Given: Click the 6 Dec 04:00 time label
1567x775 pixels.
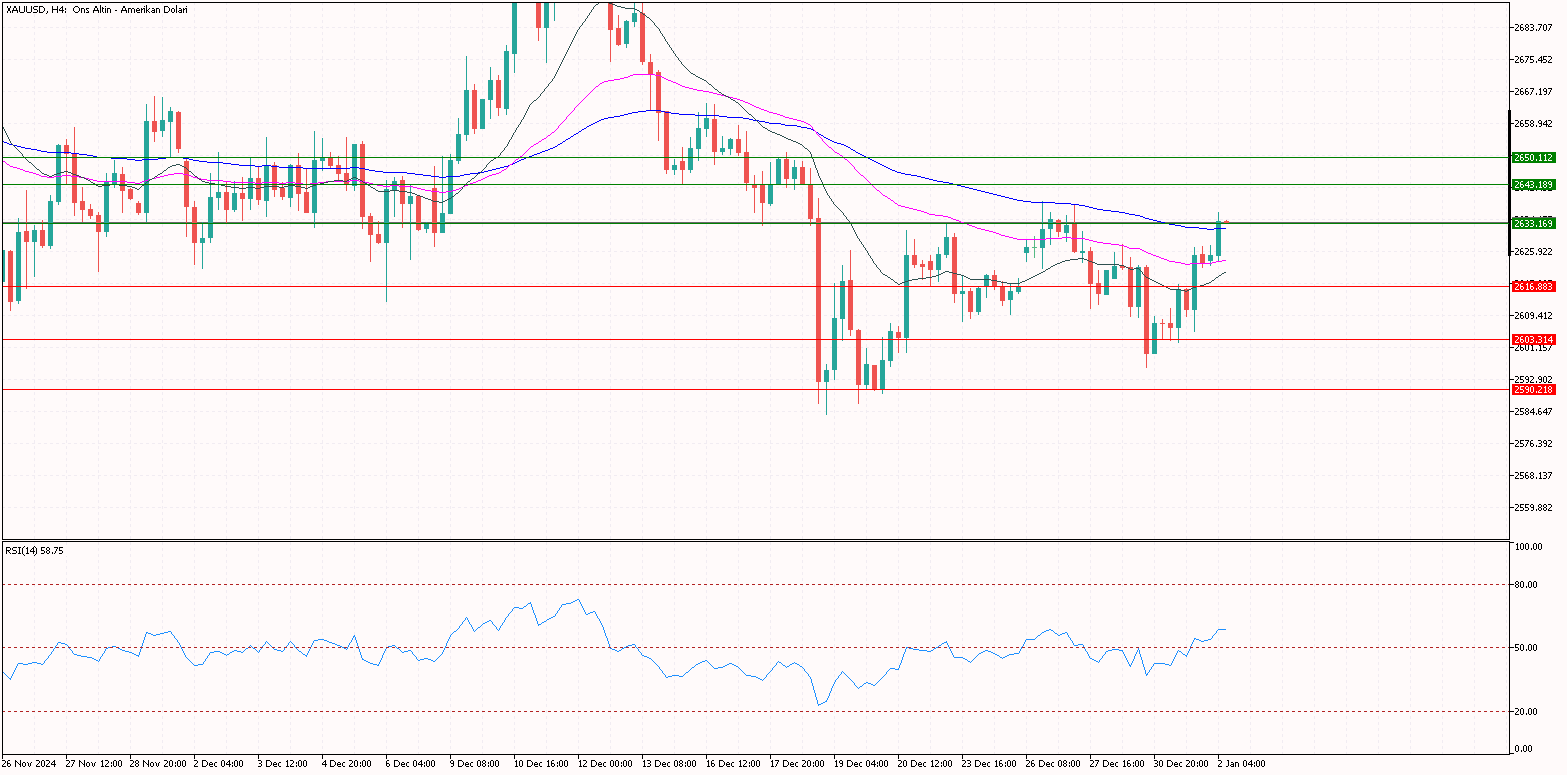Looking at the screenshot, I should point(411,765).
